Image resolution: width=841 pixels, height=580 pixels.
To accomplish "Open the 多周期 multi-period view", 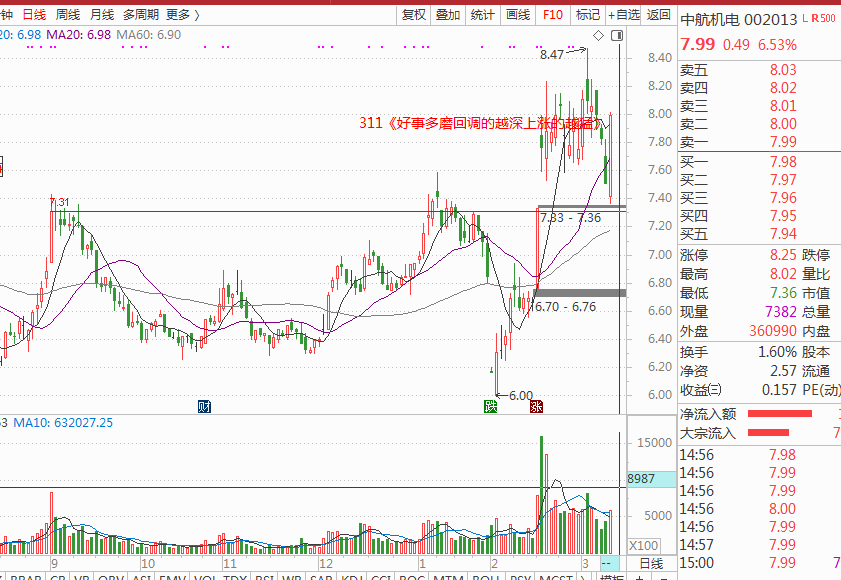I will pos(141,15).
